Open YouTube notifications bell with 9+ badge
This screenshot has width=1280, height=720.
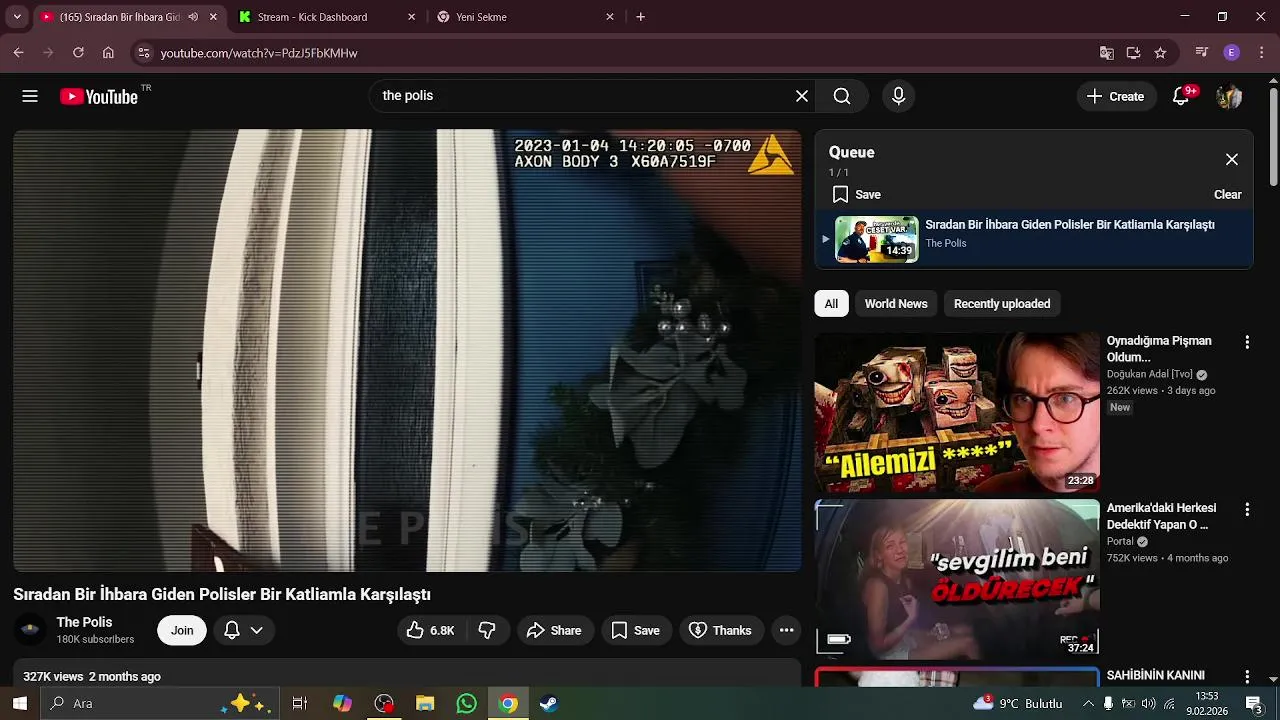pos(1181,96)
